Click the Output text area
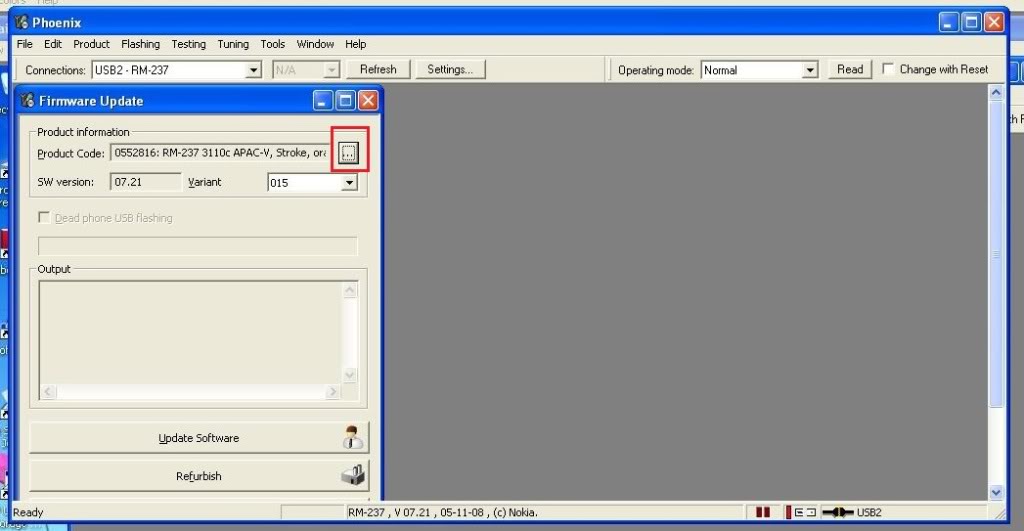Image resolution: width=1024 pixels, height=531 pixels. tap(191, 332)
